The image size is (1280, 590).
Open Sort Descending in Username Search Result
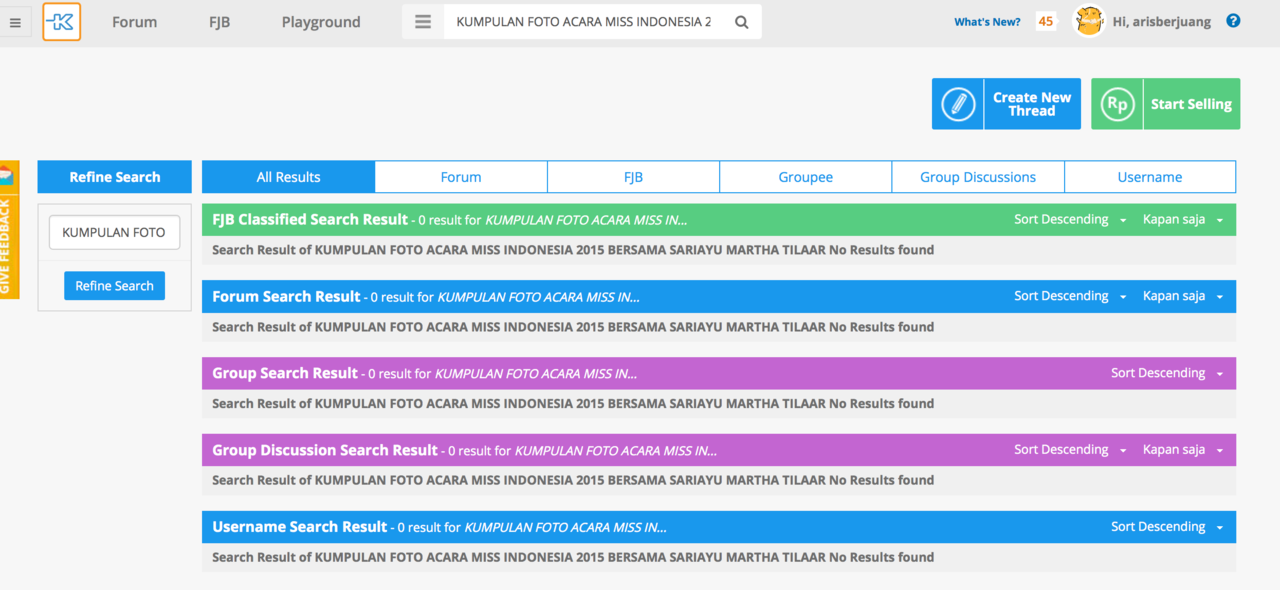point(1167,527)
